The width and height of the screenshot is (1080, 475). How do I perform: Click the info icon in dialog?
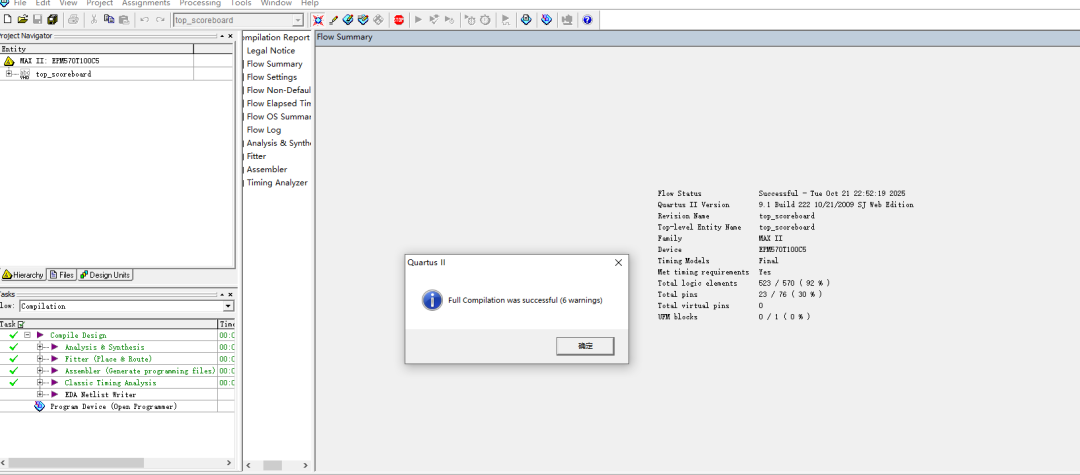pos(432,300)
